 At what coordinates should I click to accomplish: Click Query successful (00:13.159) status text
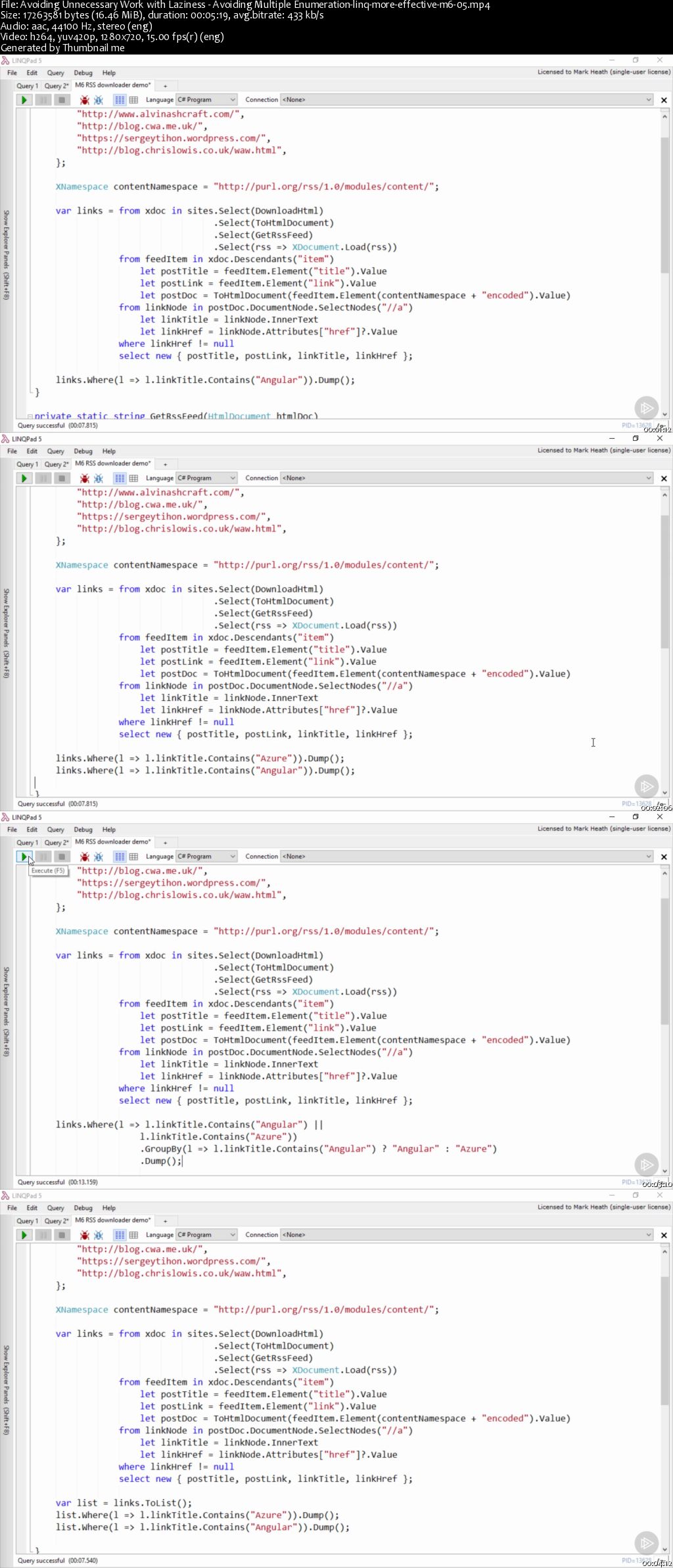(x=58, y=1182)
